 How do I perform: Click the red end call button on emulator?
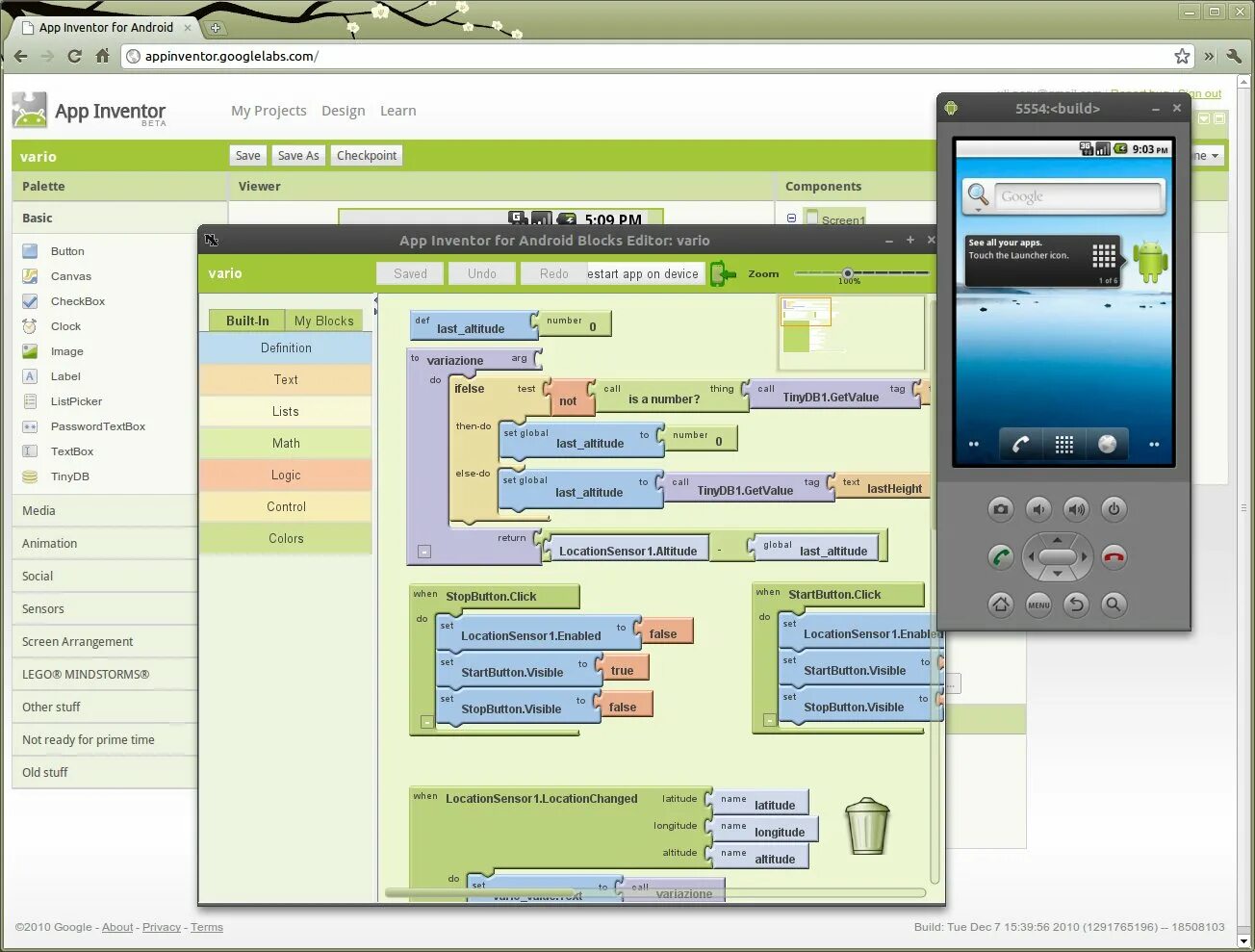click(x=1114, y=556)
